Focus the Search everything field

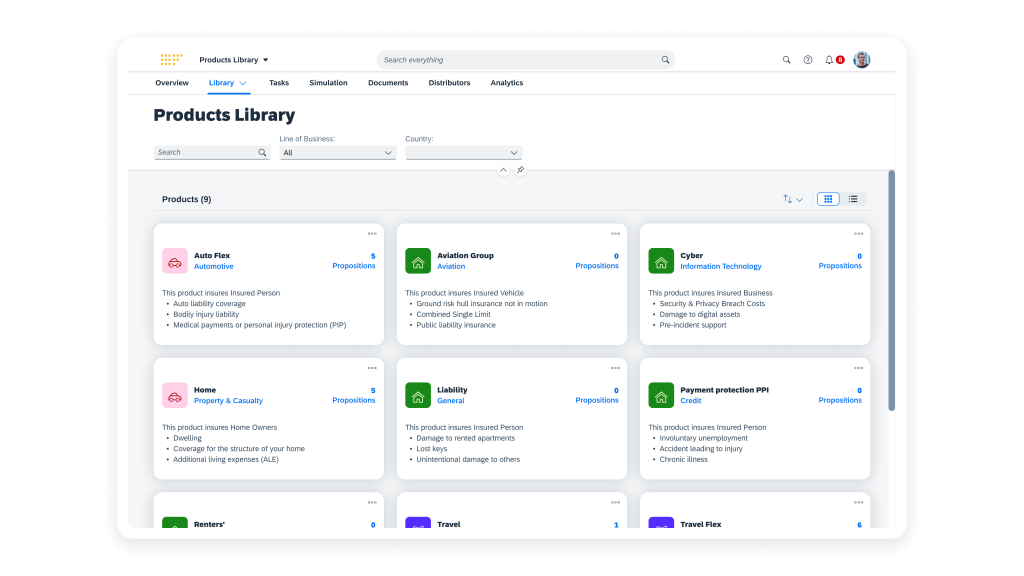526,60
